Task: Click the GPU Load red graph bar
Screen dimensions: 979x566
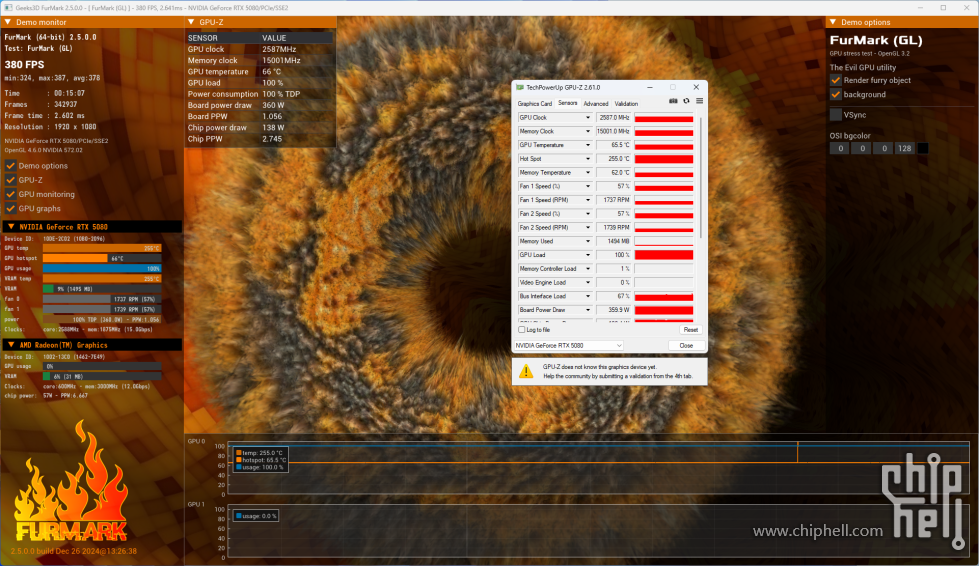Action: tap(664, 255)
